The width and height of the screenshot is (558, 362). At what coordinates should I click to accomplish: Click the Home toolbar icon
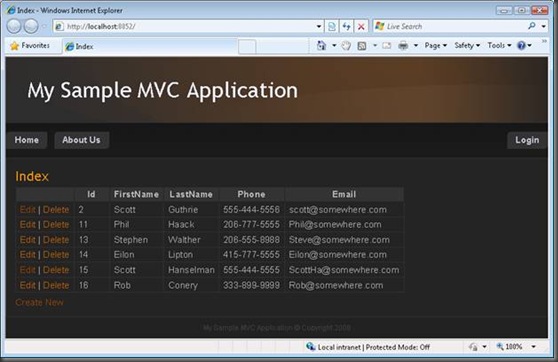321,46
